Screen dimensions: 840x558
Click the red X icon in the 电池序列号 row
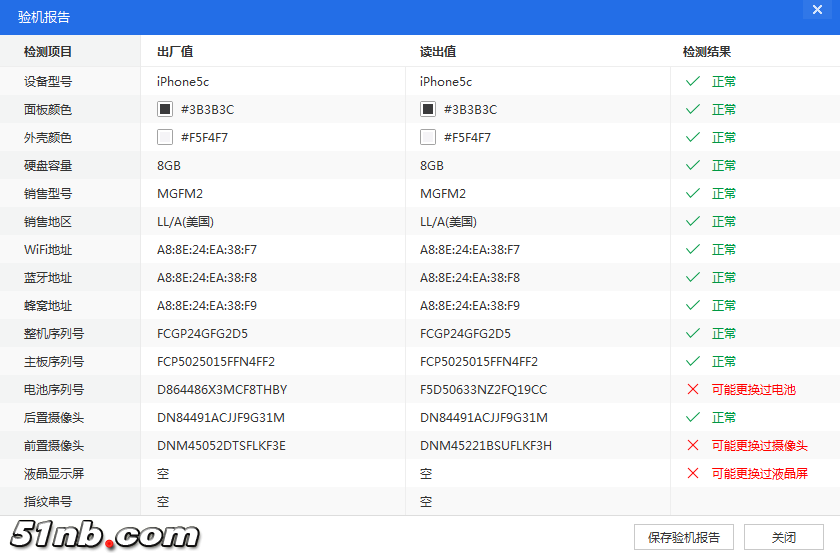click(692, 389)
